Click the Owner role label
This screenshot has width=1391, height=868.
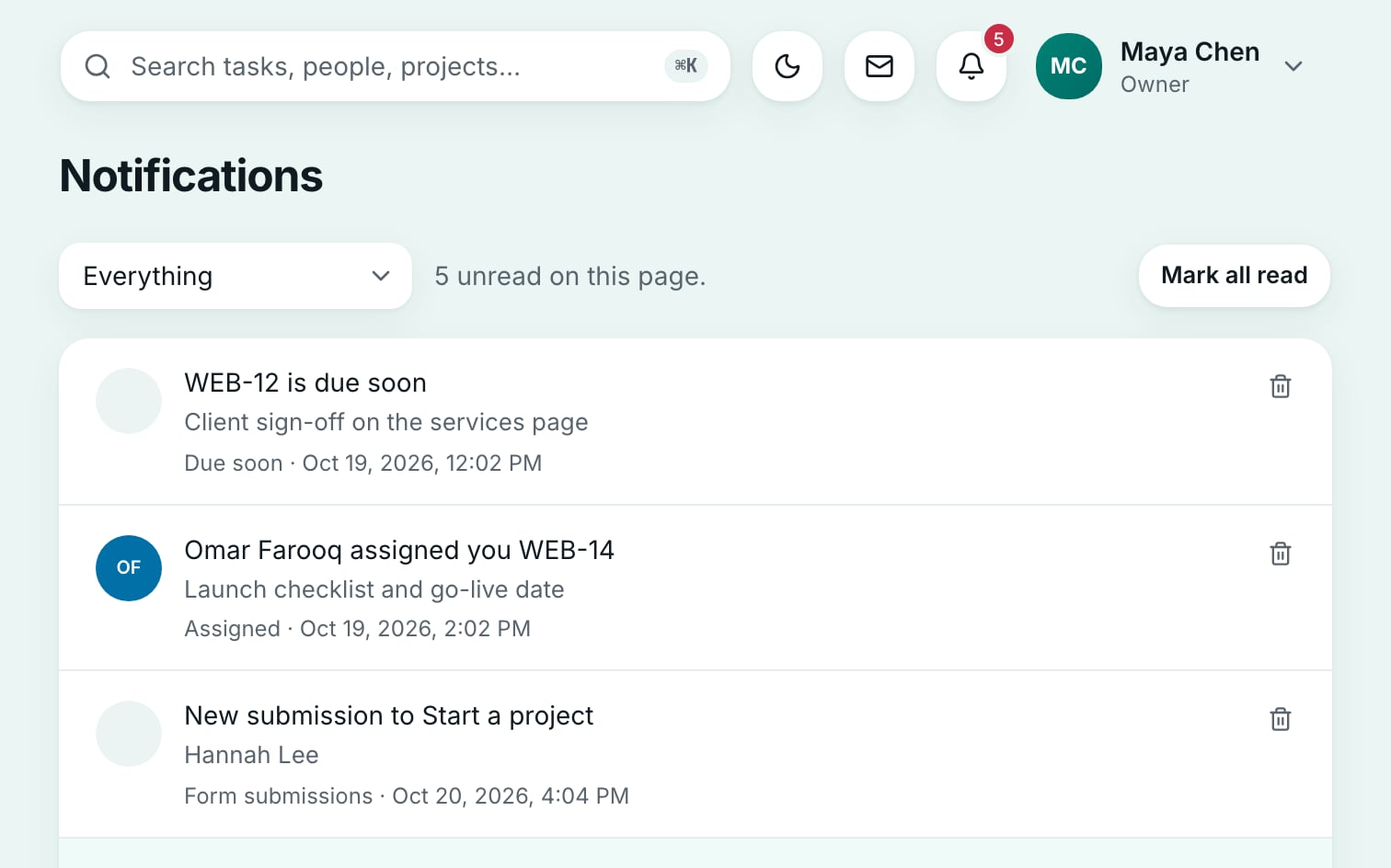pyautogui.click(x=1155, y=85)
